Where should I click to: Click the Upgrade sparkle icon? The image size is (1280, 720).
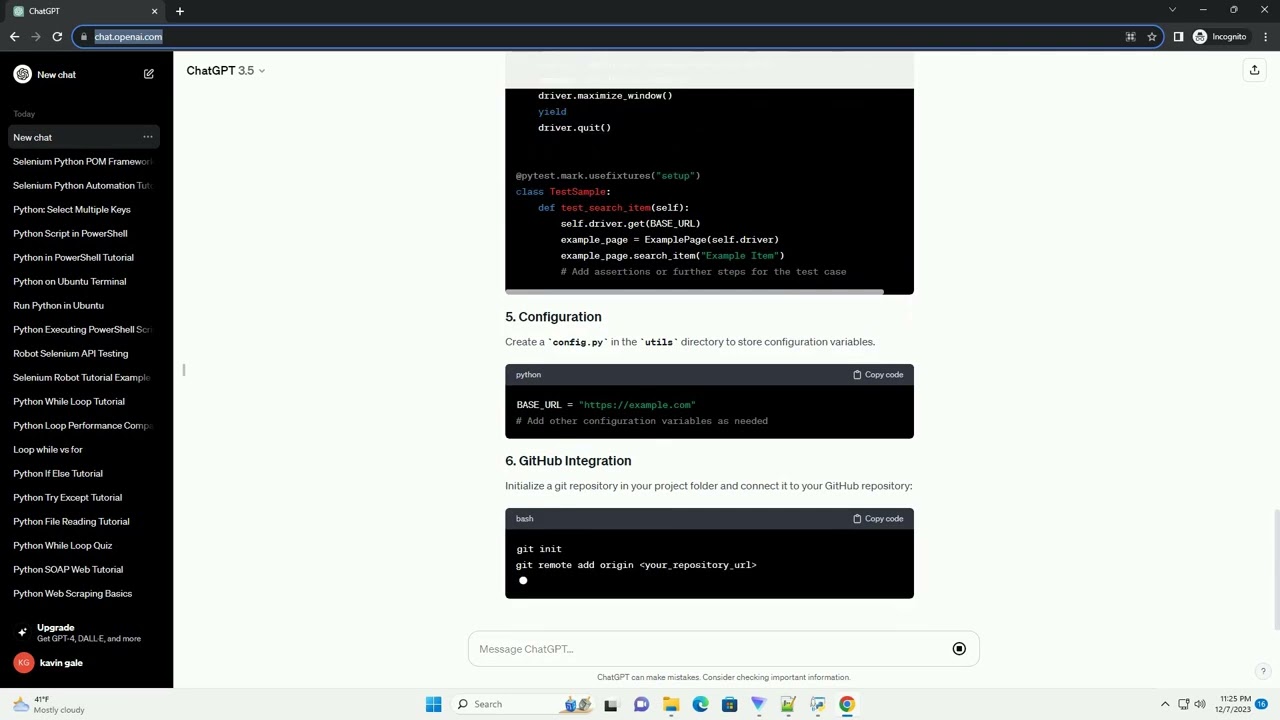click(x=22, y=633)
